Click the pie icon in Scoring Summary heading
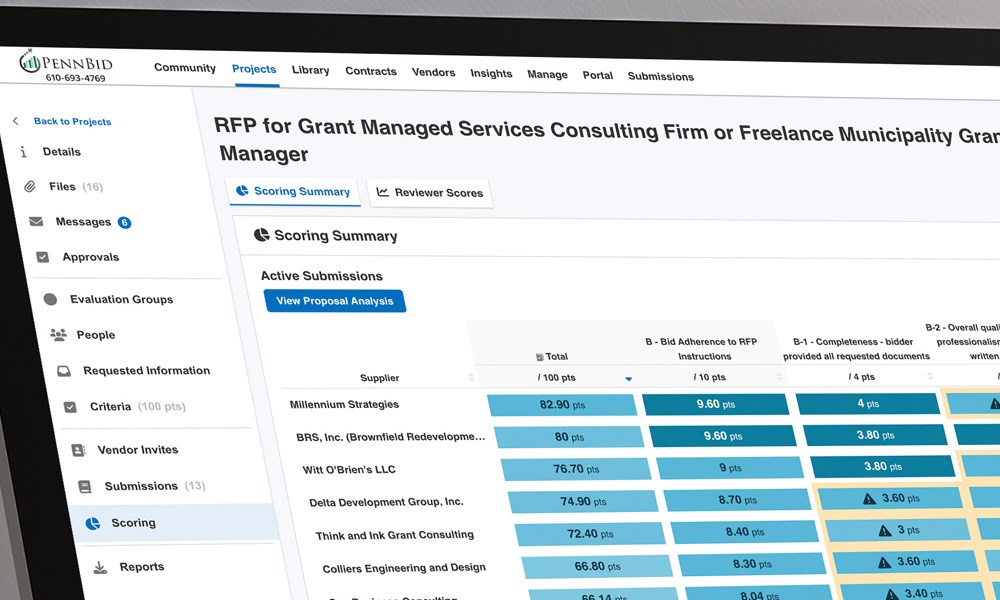 pos(261,235)
